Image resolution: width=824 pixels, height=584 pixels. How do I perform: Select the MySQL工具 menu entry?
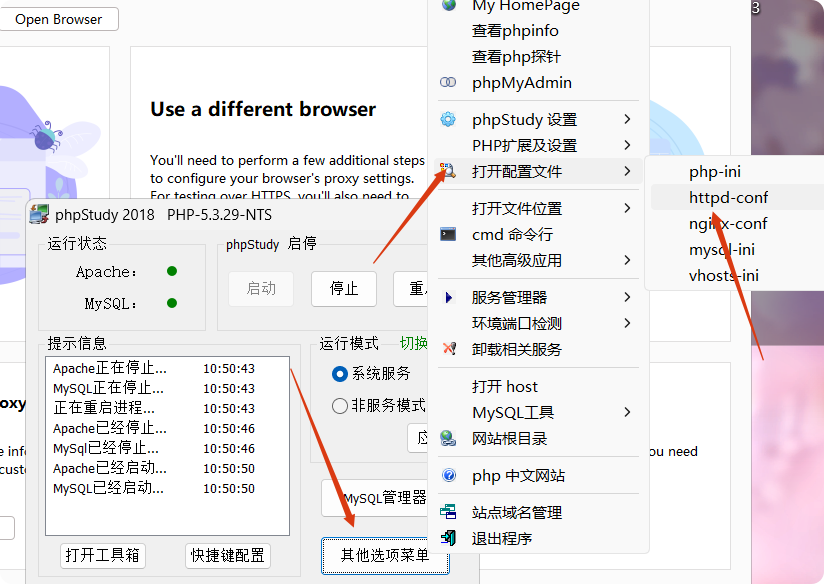(x=513, y=412)
